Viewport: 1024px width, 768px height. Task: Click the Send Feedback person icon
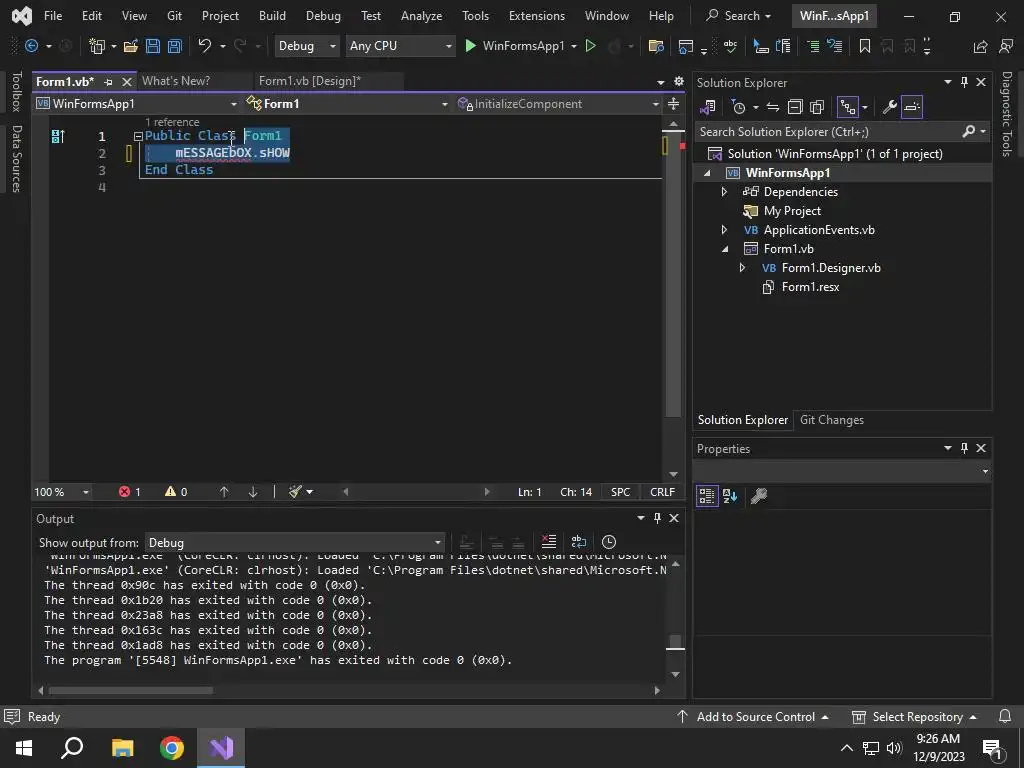click(x=1006, y=46)
